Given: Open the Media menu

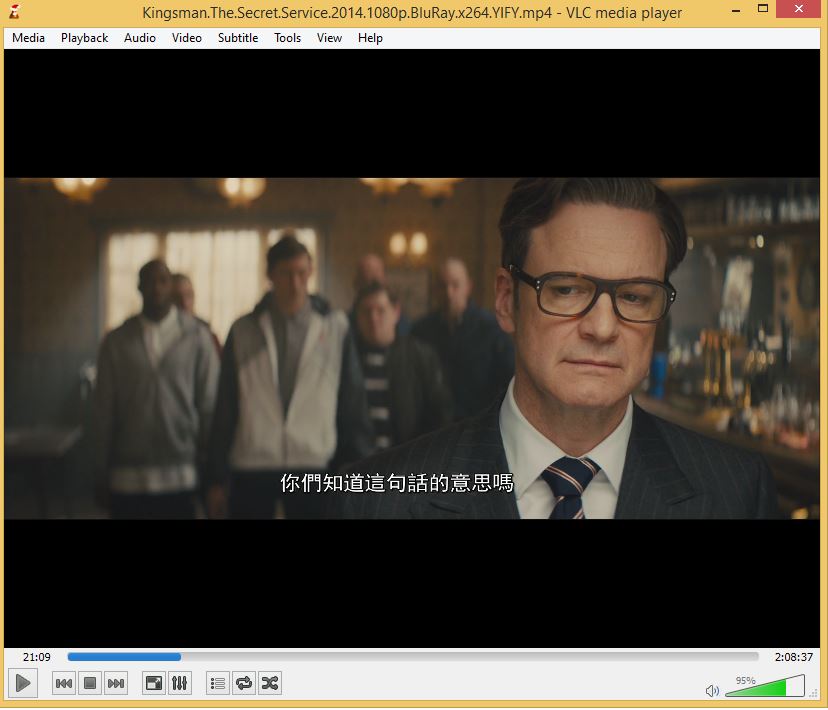Looking at the screenshot, I should click(x=29, y=38).
